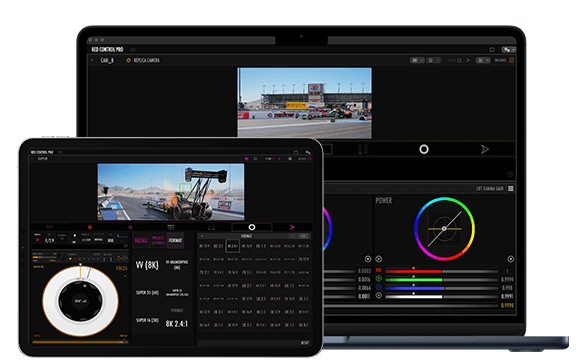Image resolution: width=584 pixels, height=360 pixels.
Task: Select the red channel icon under Power
Action: [379, 270]
